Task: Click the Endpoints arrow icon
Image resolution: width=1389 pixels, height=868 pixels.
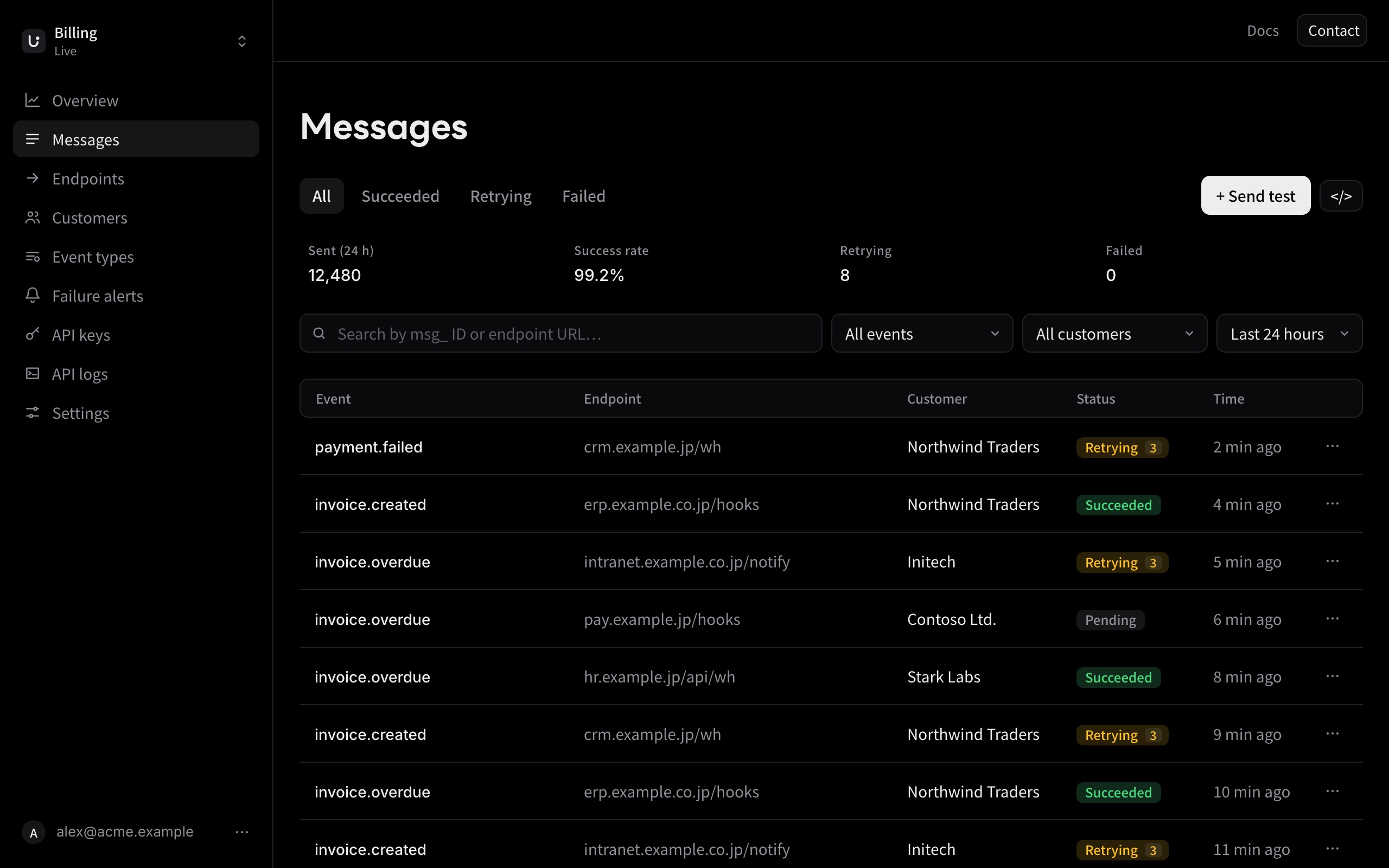Action: coord(32,178)
